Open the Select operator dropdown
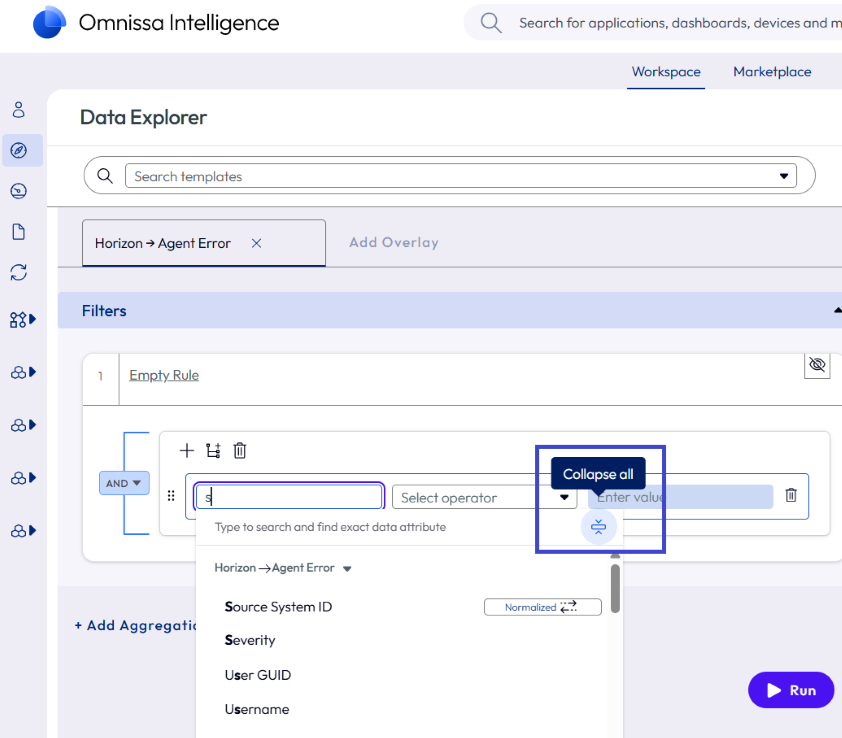Screen dimensions: 842x738 pyautogui.click(x=484, y=497)
